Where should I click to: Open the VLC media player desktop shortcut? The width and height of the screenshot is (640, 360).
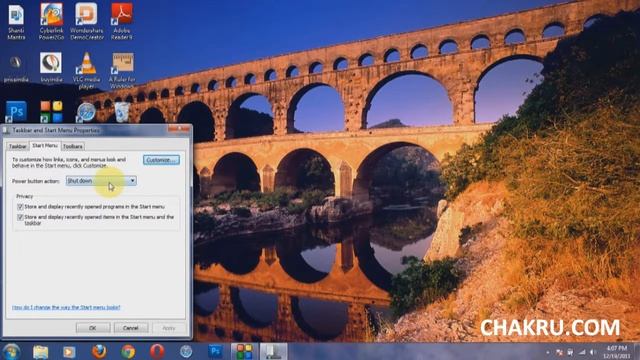pos(87,70)
